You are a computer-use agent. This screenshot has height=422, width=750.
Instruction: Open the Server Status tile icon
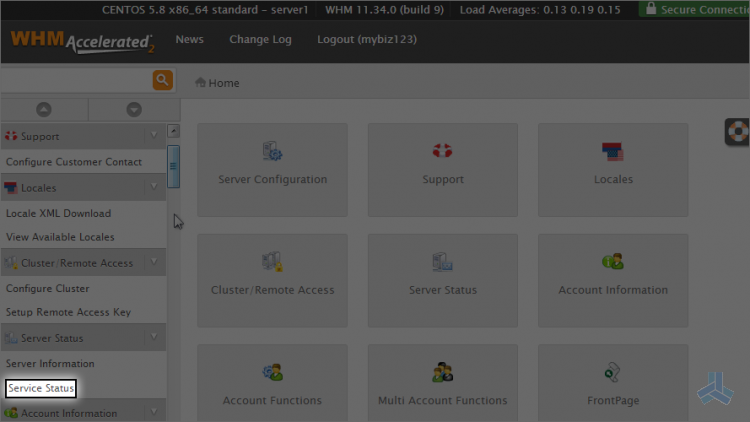click(442, 262)
